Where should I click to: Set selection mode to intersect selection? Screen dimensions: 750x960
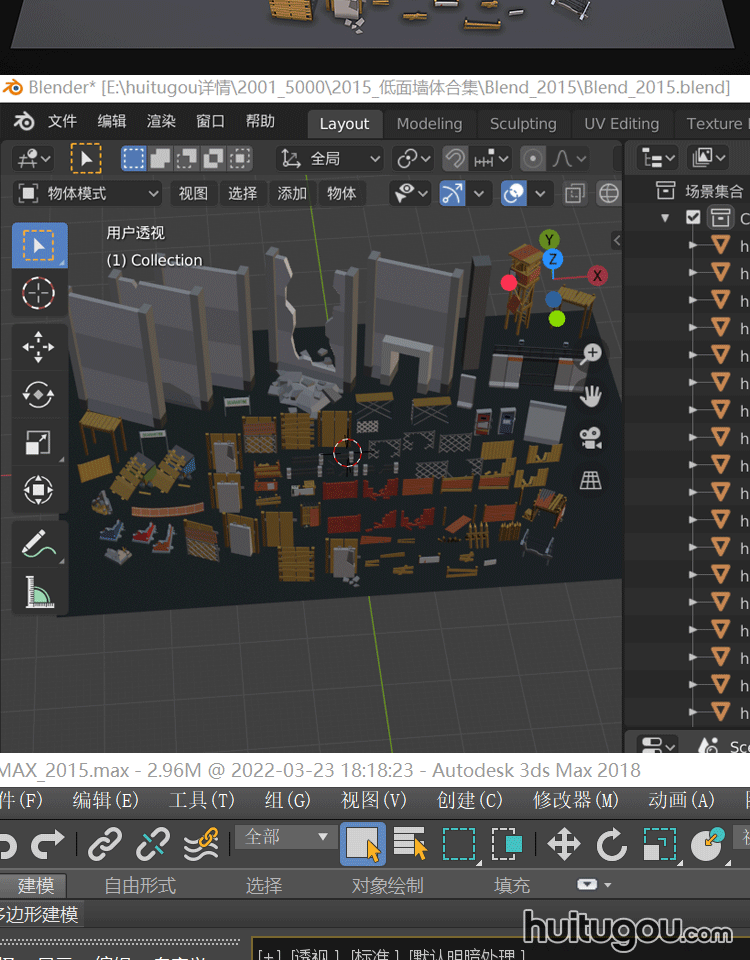click(x=240, y=159)
